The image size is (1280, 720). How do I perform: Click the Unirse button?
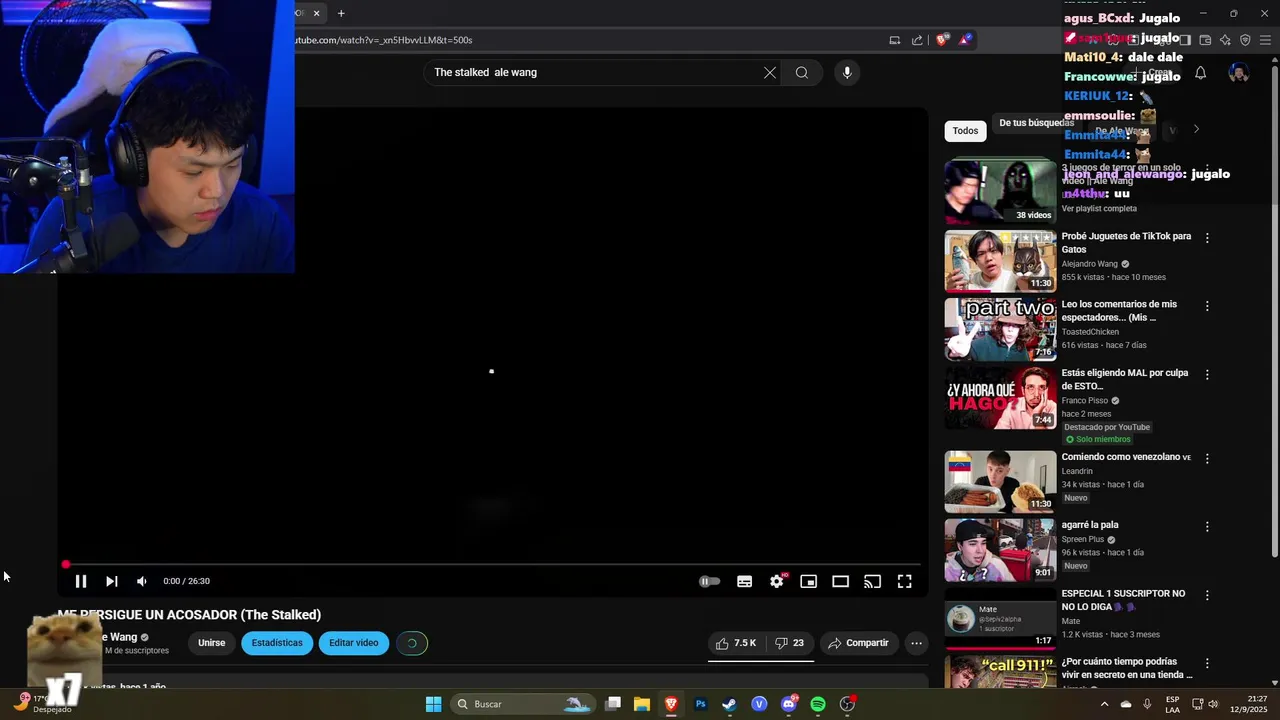[x=212, y=643]
